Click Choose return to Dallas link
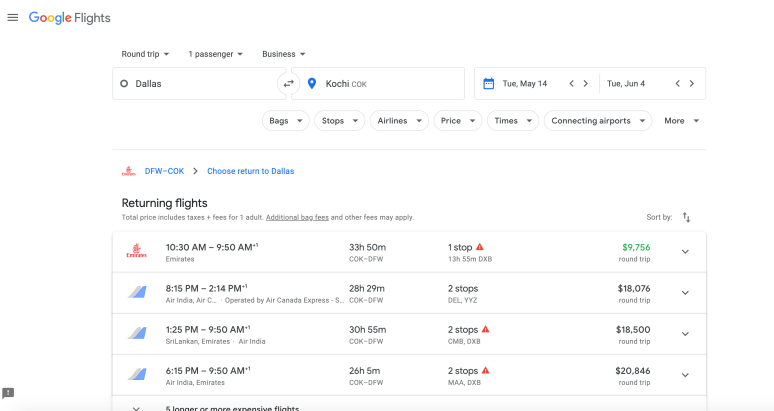The height and width of the screenshot is (411, 774). click(250, 171)
